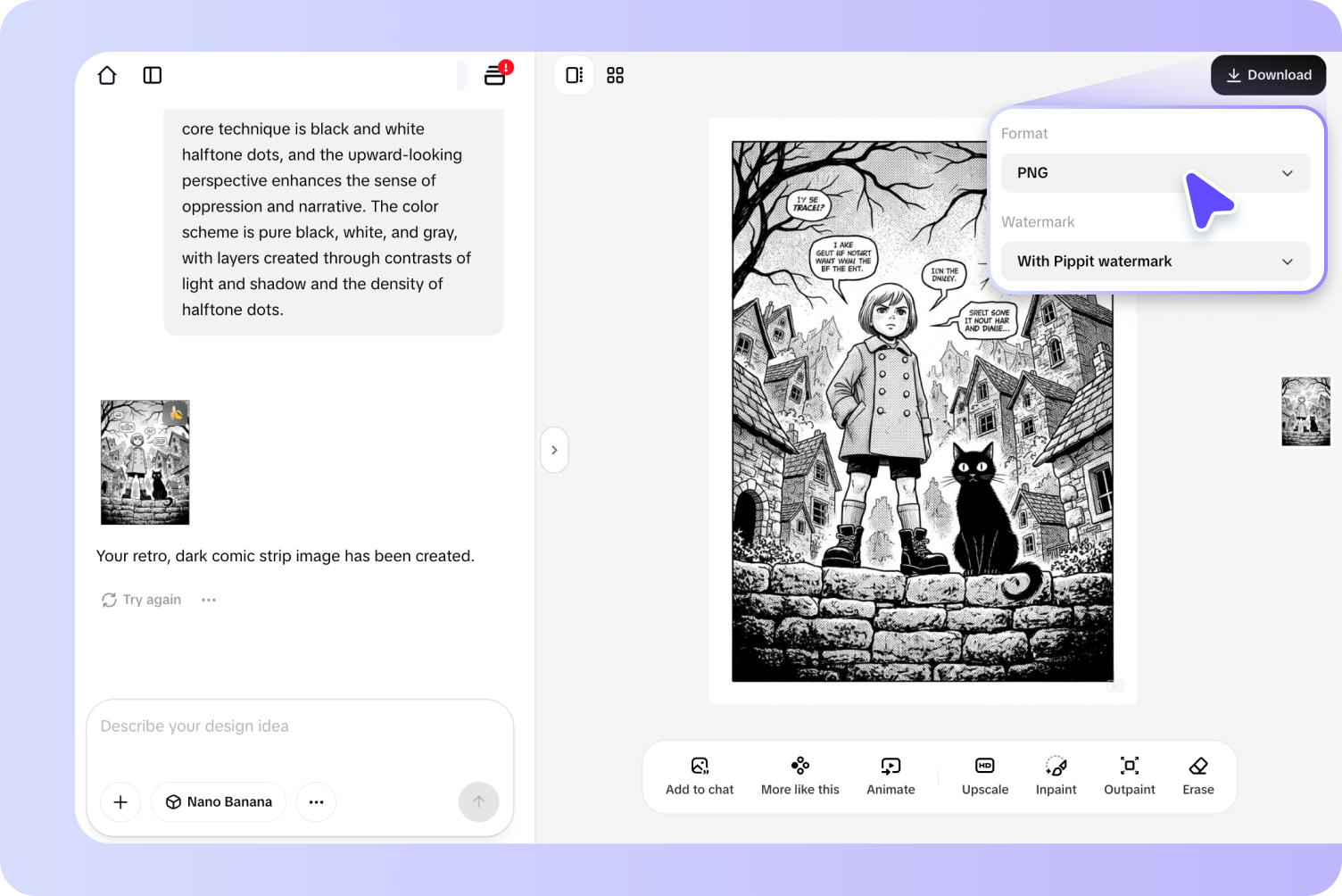The width and height of the screenshot is (1342, 896).
Task: Click the Format label
Action: [x=1024, y=134]
